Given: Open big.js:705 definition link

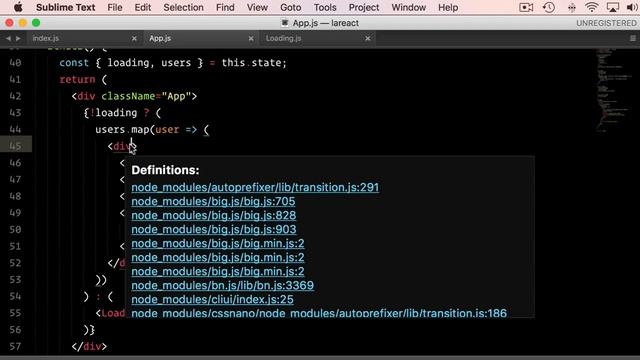Looking at the screenshot, I should pos(213,201).
